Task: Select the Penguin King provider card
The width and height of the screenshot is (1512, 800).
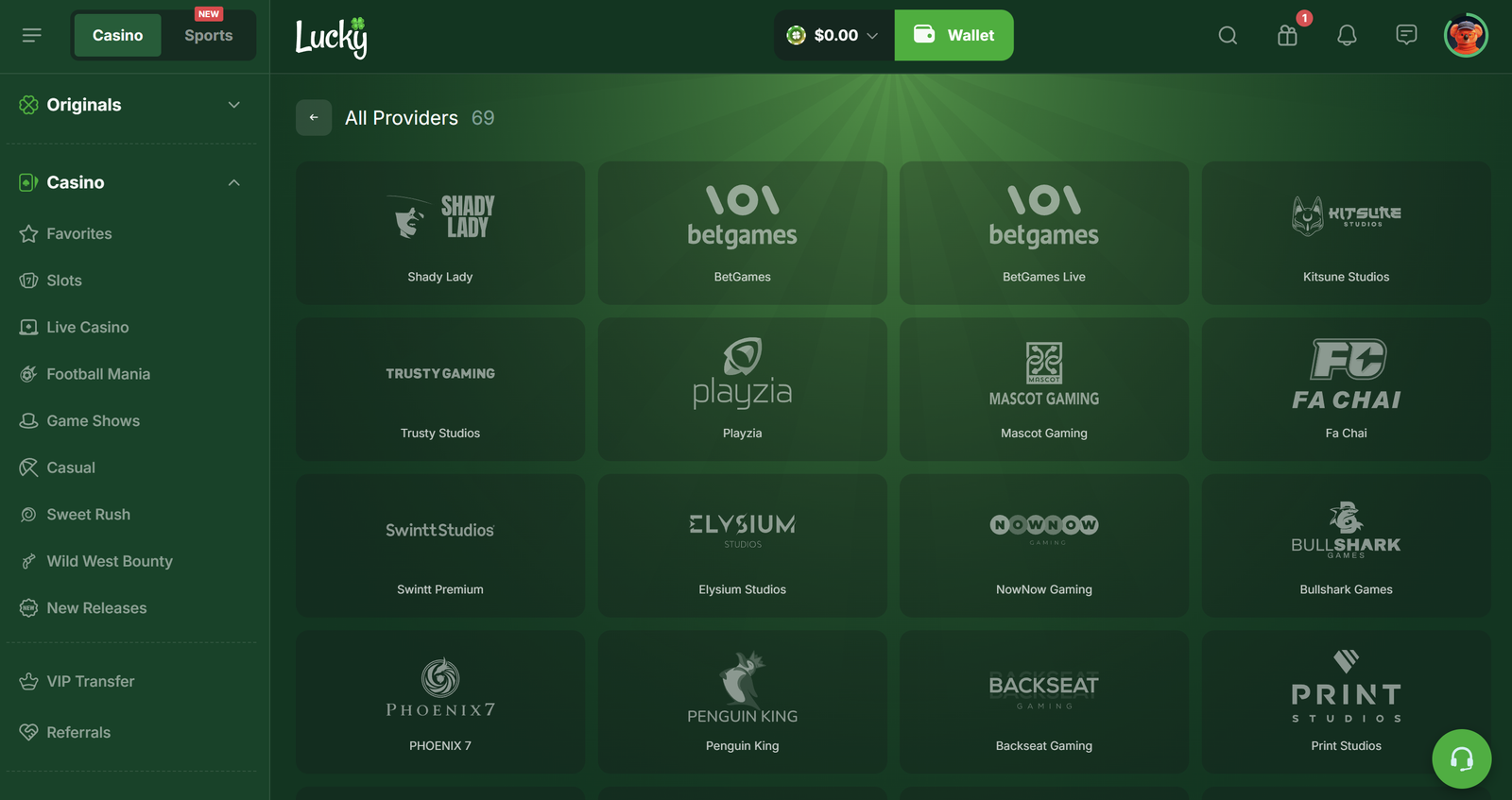Action: point(743,702)
